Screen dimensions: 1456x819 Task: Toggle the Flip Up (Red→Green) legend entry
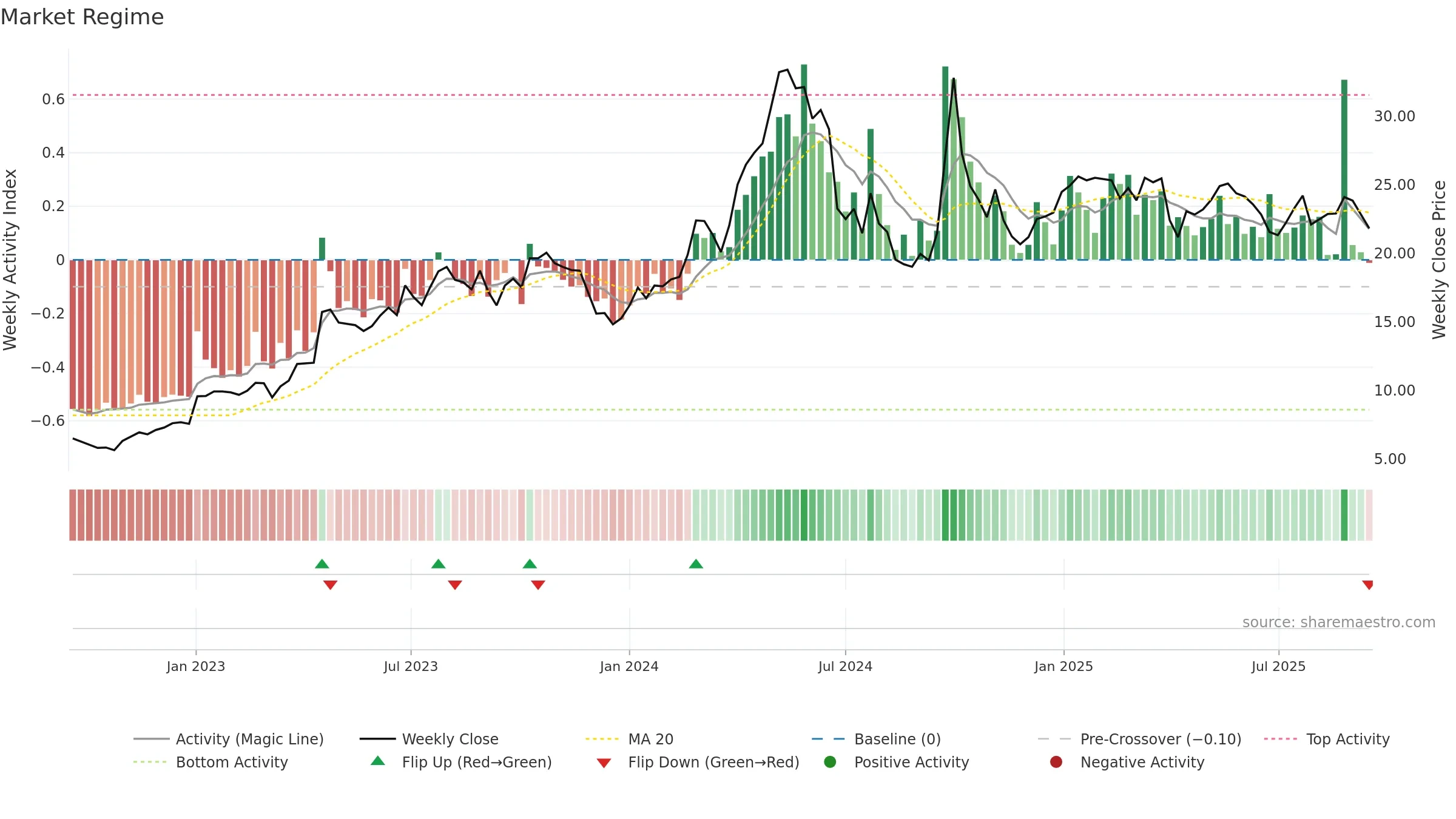coord(461,762)
